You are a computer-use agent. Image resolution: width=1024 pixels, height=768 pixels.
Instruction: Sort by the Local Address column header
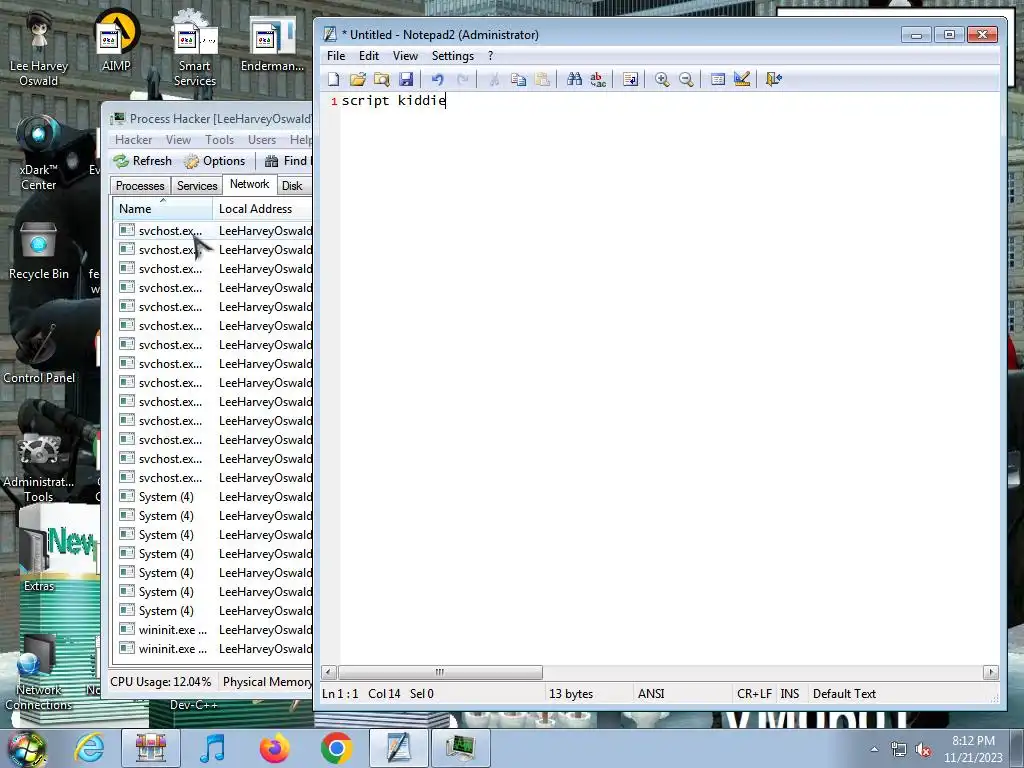(263, 208)
